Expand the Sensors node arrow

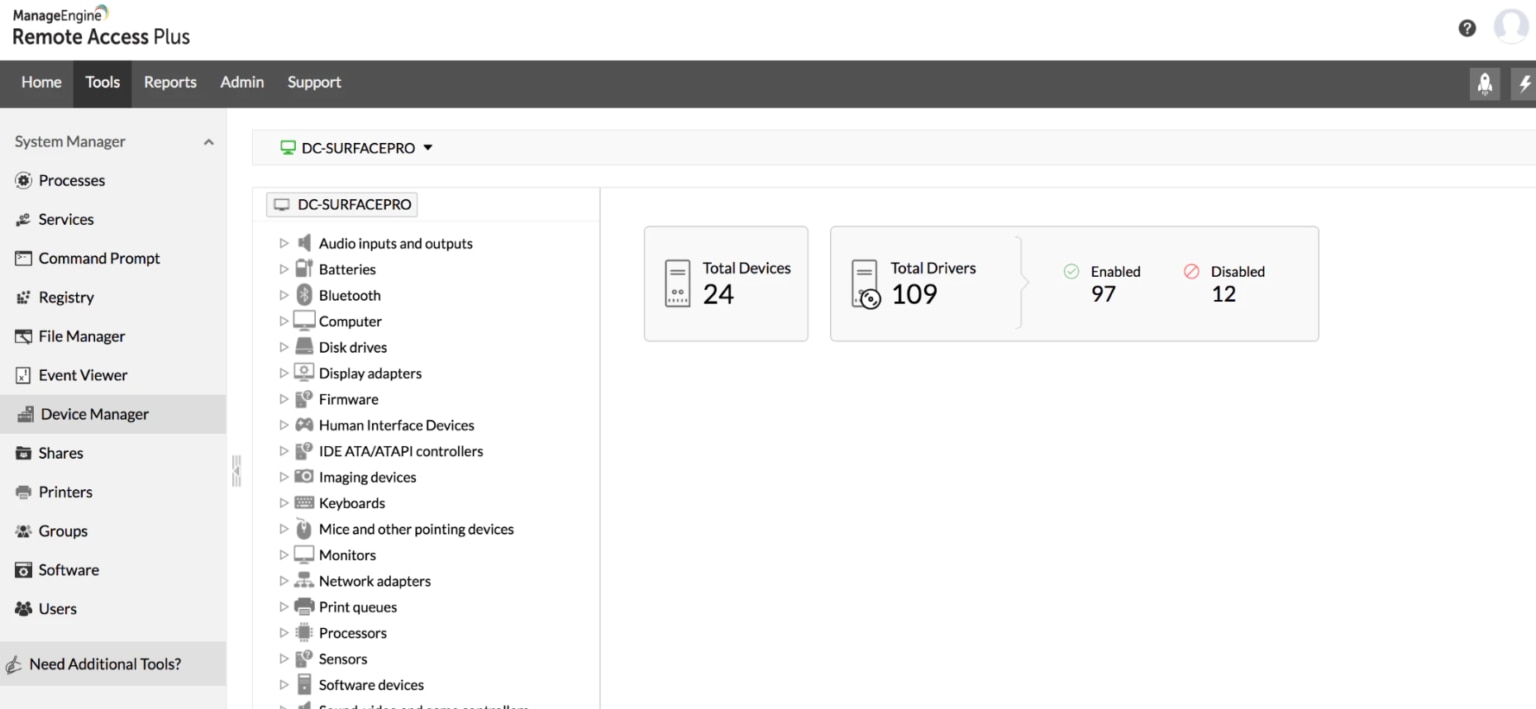(284, 659)
